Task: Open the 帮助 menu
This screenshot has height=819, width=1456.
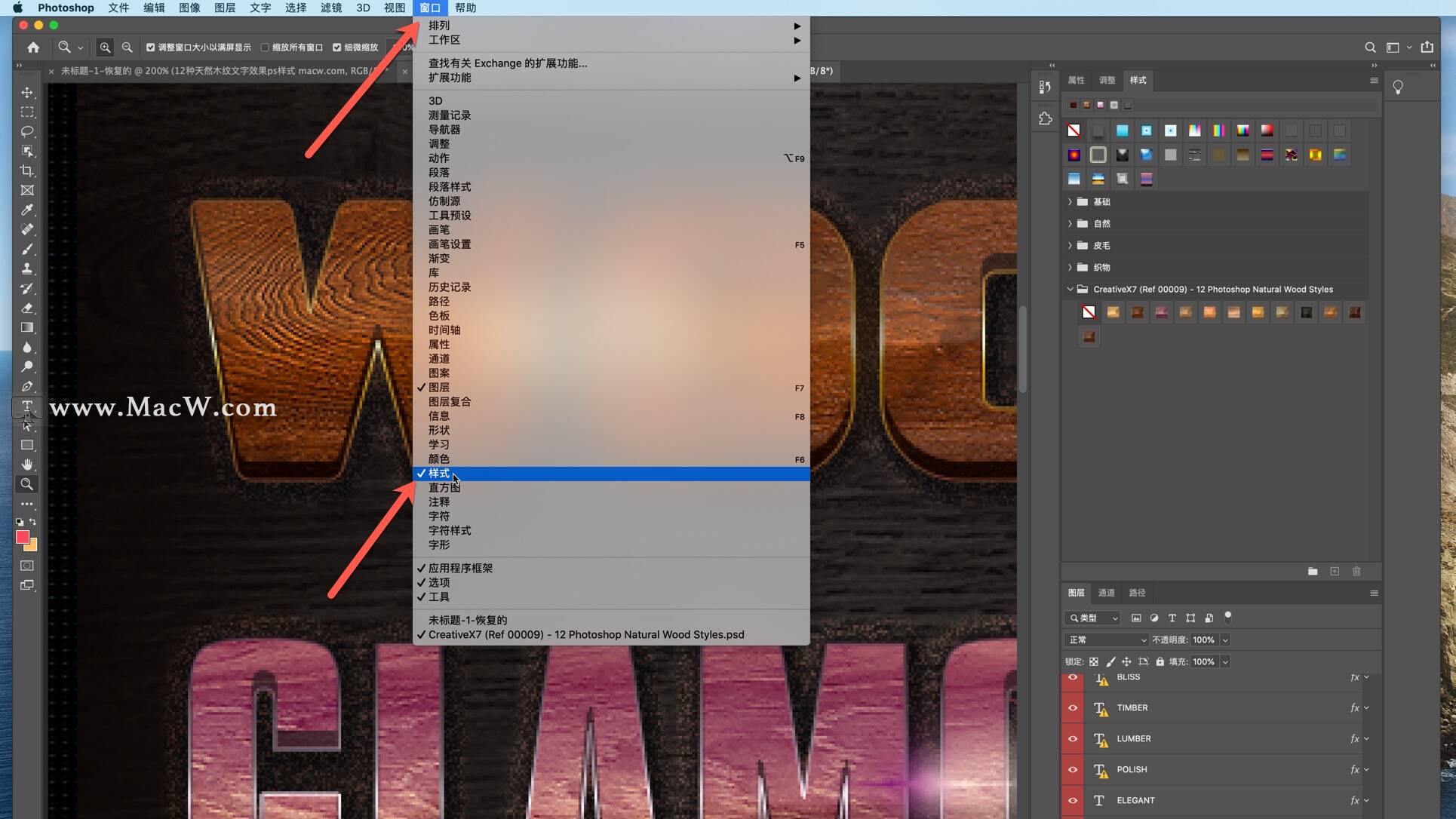Action: click(x=465, y=8)
